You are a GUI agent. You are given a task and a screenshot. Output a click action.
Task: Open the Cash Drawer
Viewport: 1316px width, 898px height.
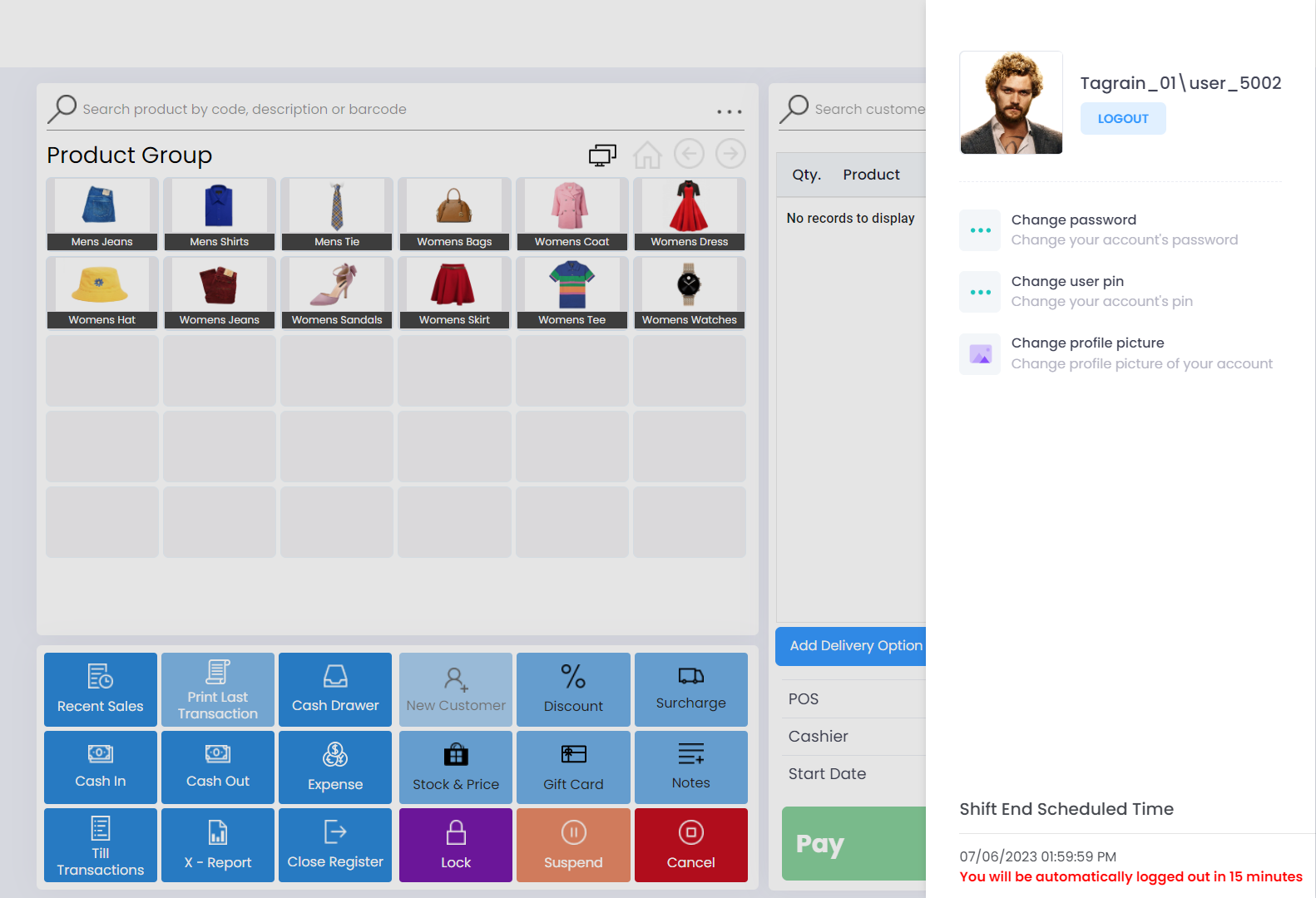pyautogui.click(x=335, y=689)
